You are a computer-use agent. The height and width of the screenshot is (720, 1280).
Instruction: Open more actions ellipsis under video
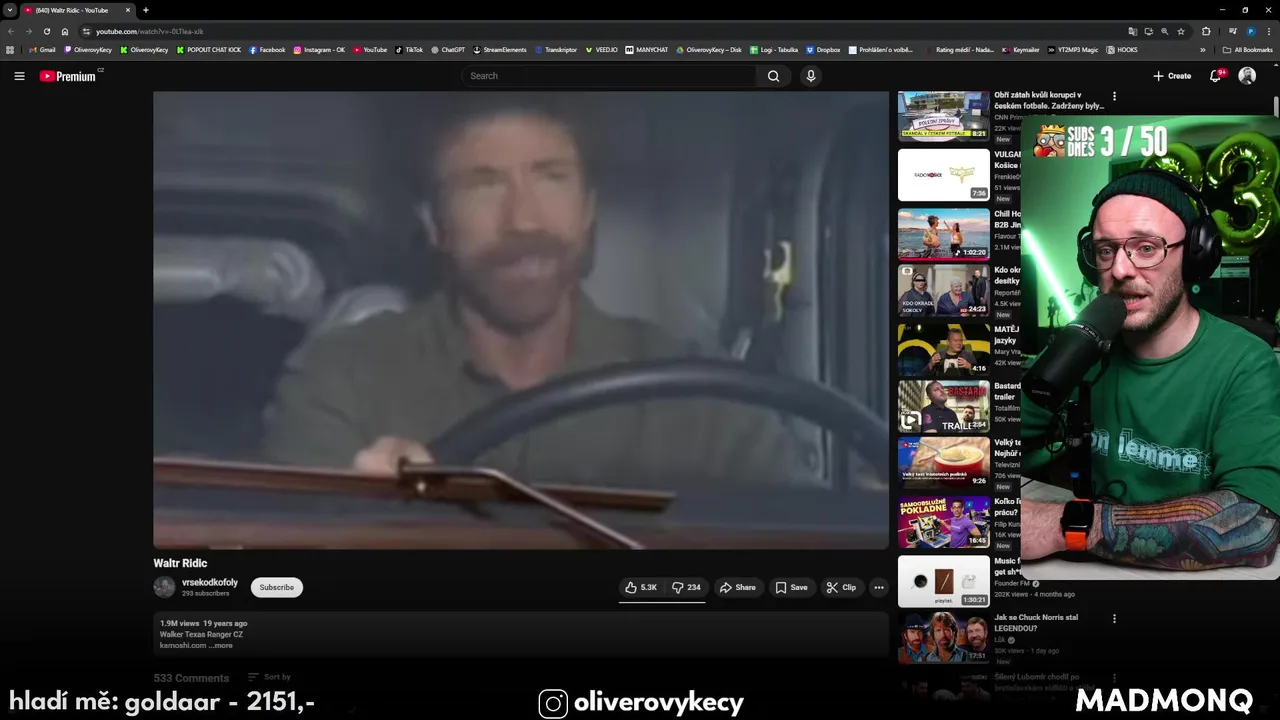[879, 588]
